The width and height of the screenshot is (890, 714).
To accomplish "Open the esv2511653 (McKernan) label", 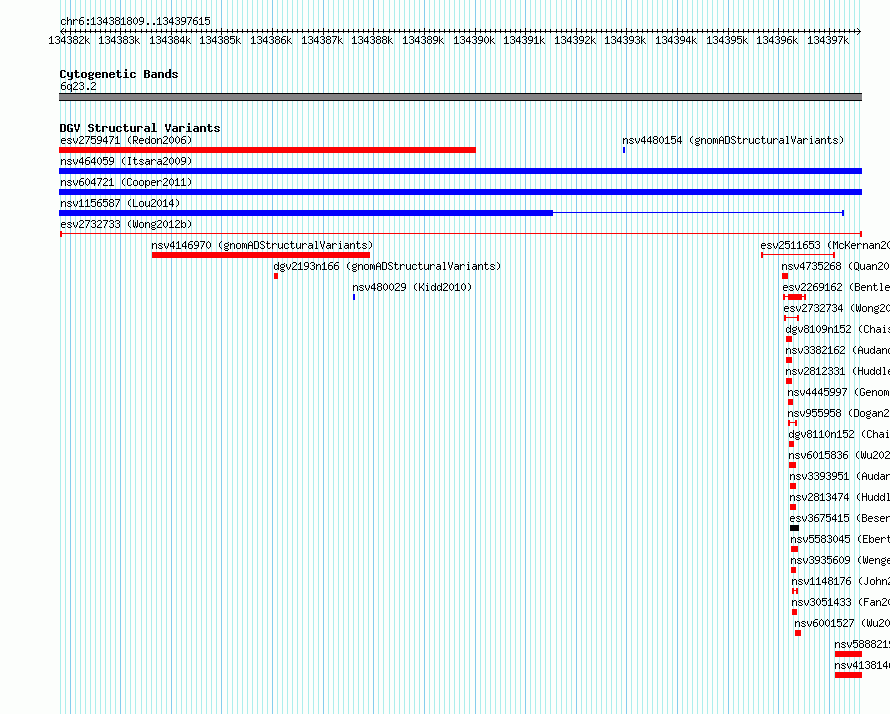I will (x=825, y=245).
